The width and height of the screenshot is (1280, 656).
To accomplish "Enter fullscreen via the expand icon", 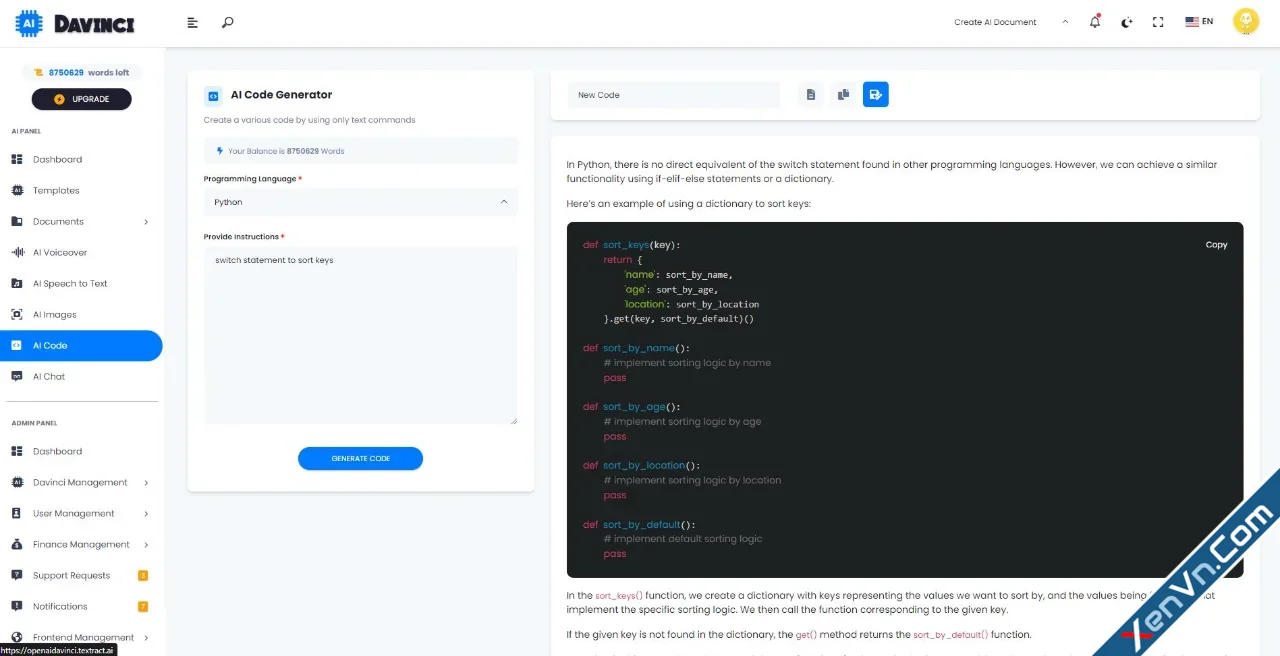I will [1158, 21].
